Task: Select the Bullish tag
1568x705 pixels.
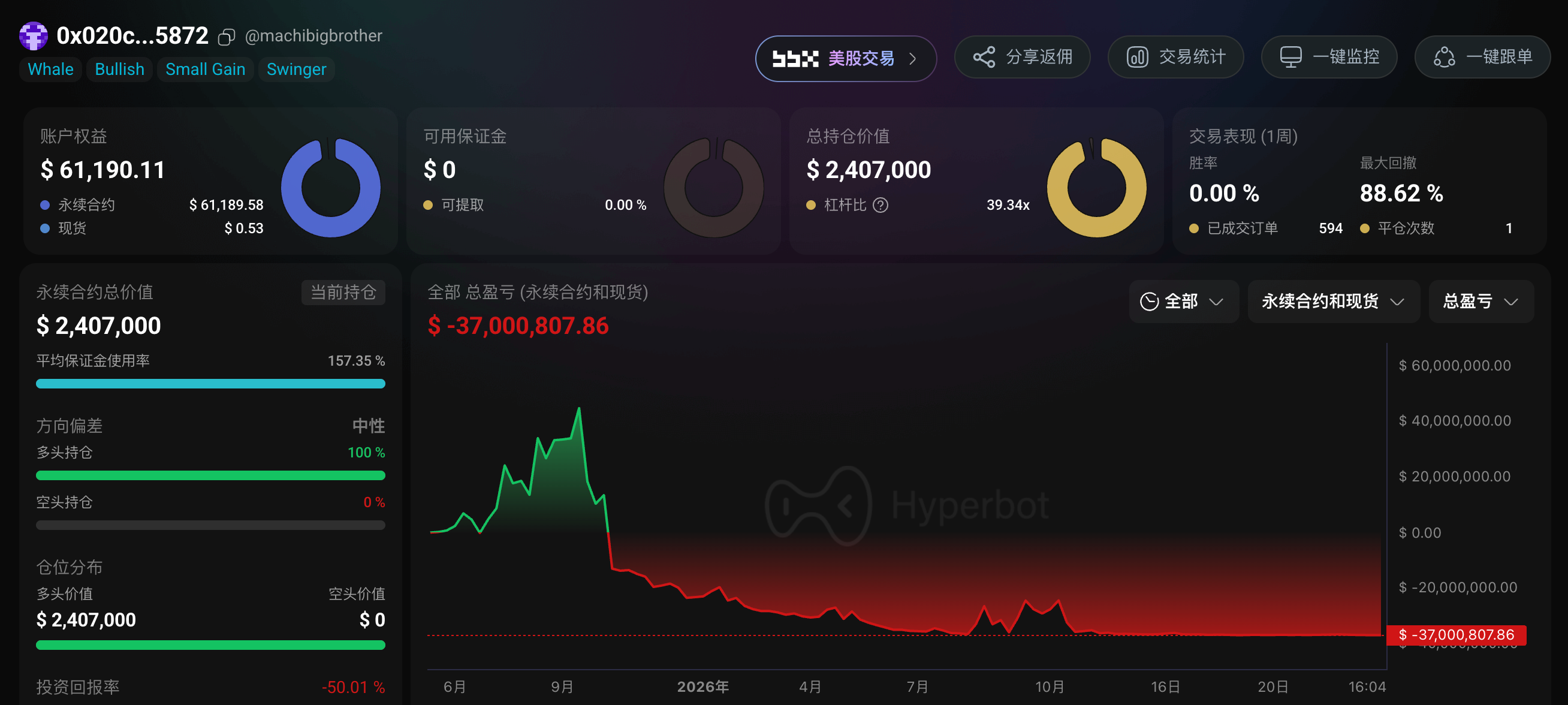Action: click(119, 70)
